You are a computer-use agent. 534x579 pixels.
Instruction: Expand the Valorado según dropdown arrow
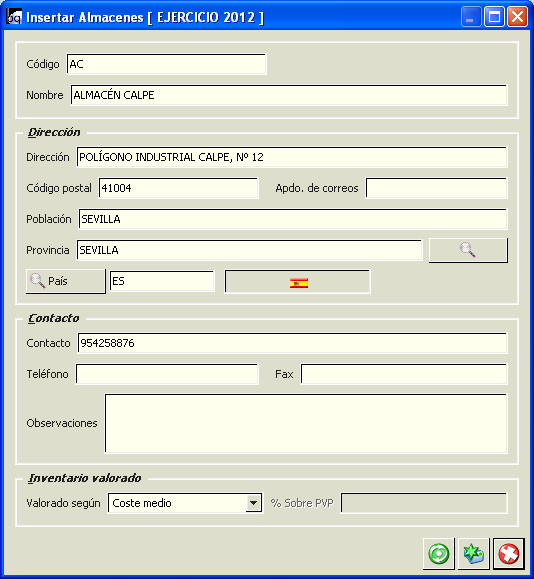pos(253,503)
